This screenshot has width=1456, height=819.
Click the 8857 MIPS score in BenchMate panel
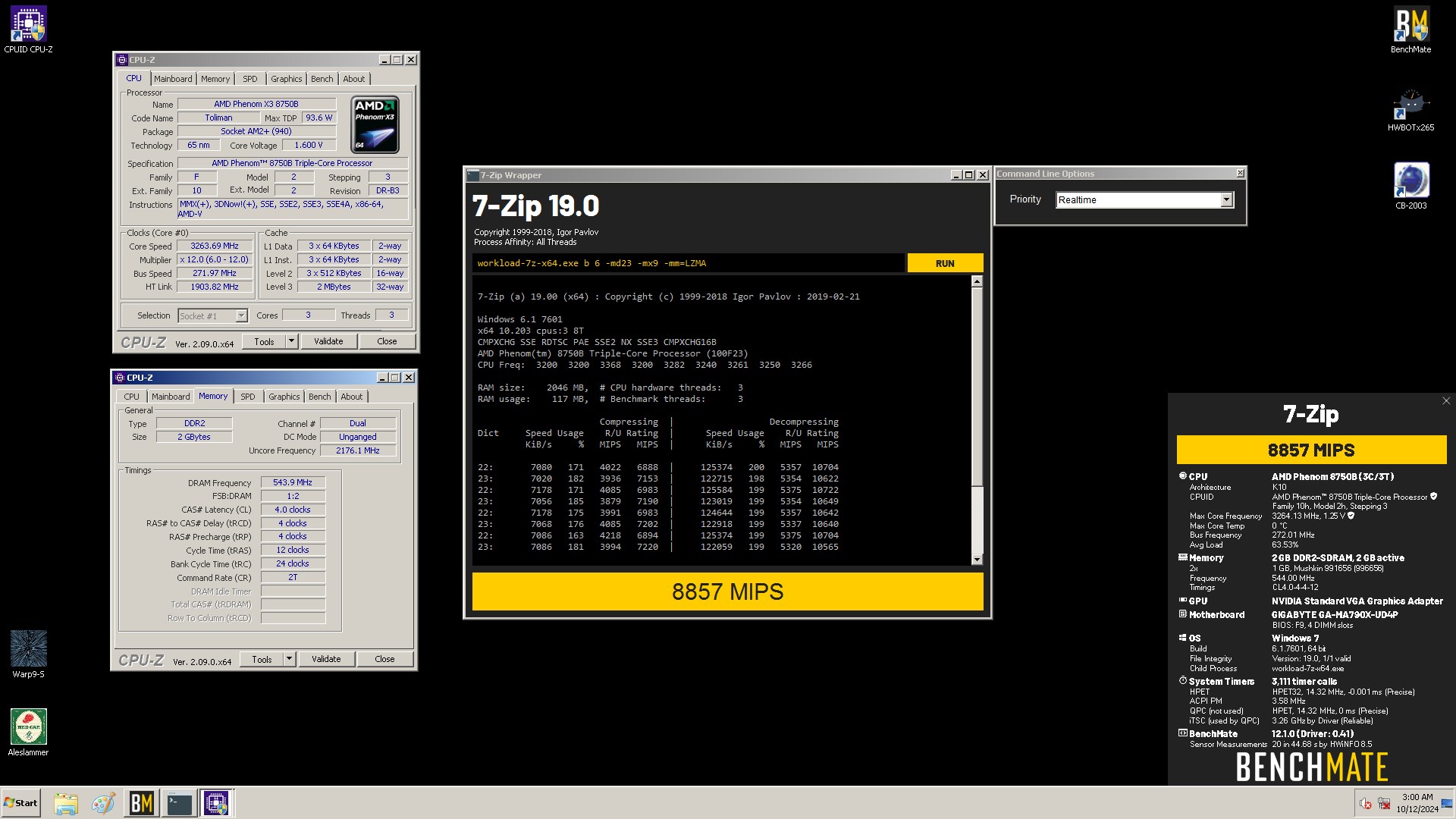[1311, 450]
